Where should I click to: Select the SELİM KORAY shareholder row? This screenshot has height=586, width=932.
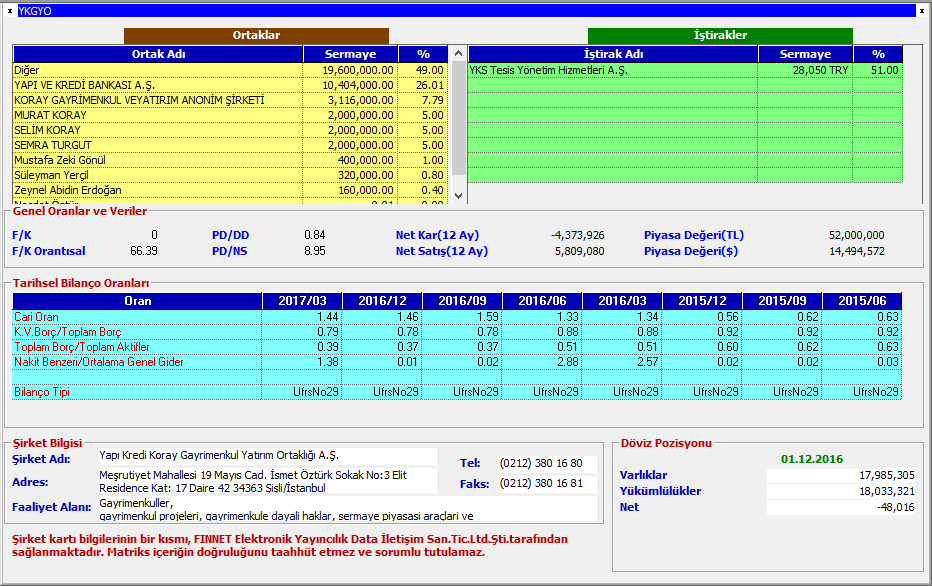coord(229,130)
